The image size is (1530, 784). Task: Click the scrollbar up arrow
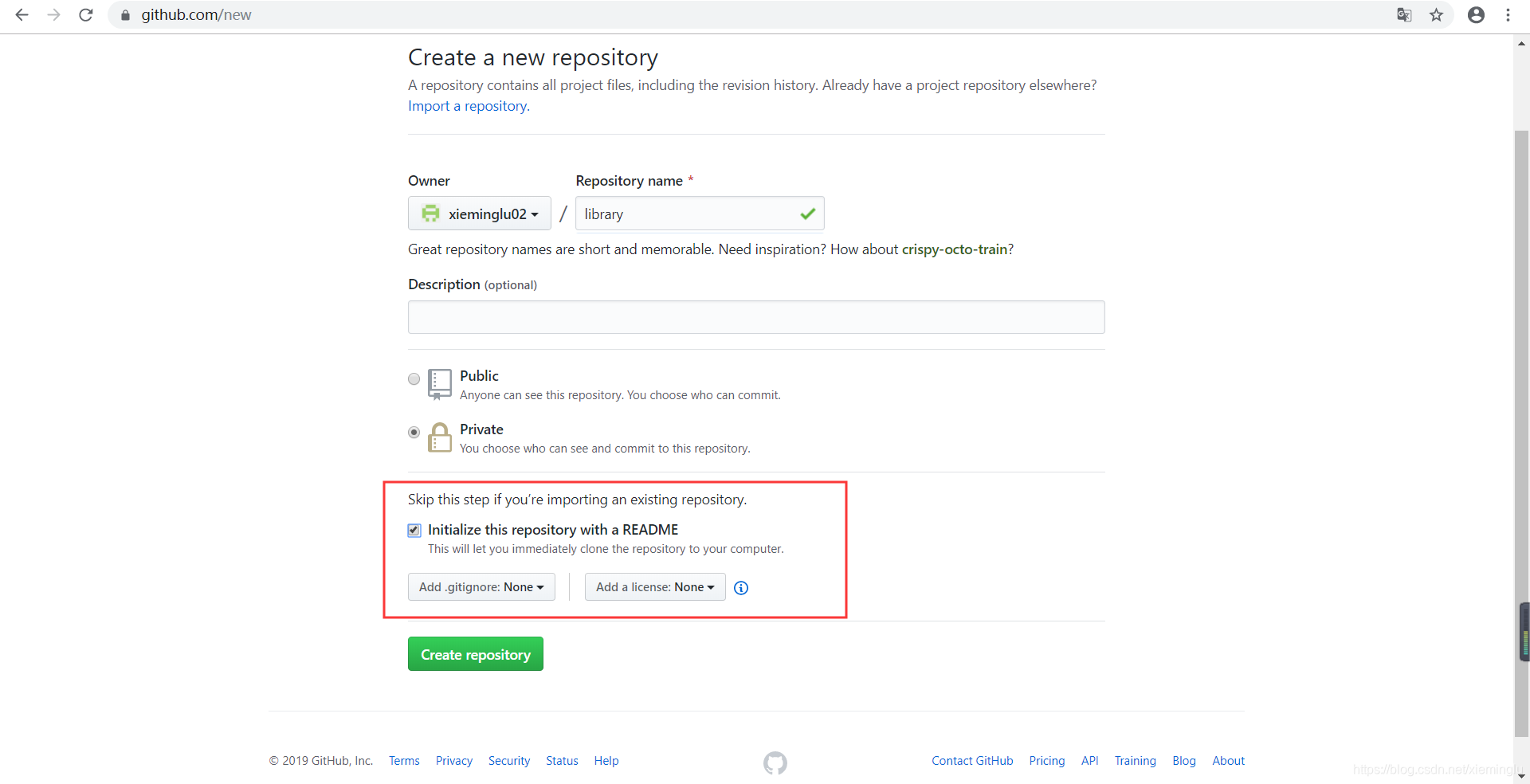1522,44
